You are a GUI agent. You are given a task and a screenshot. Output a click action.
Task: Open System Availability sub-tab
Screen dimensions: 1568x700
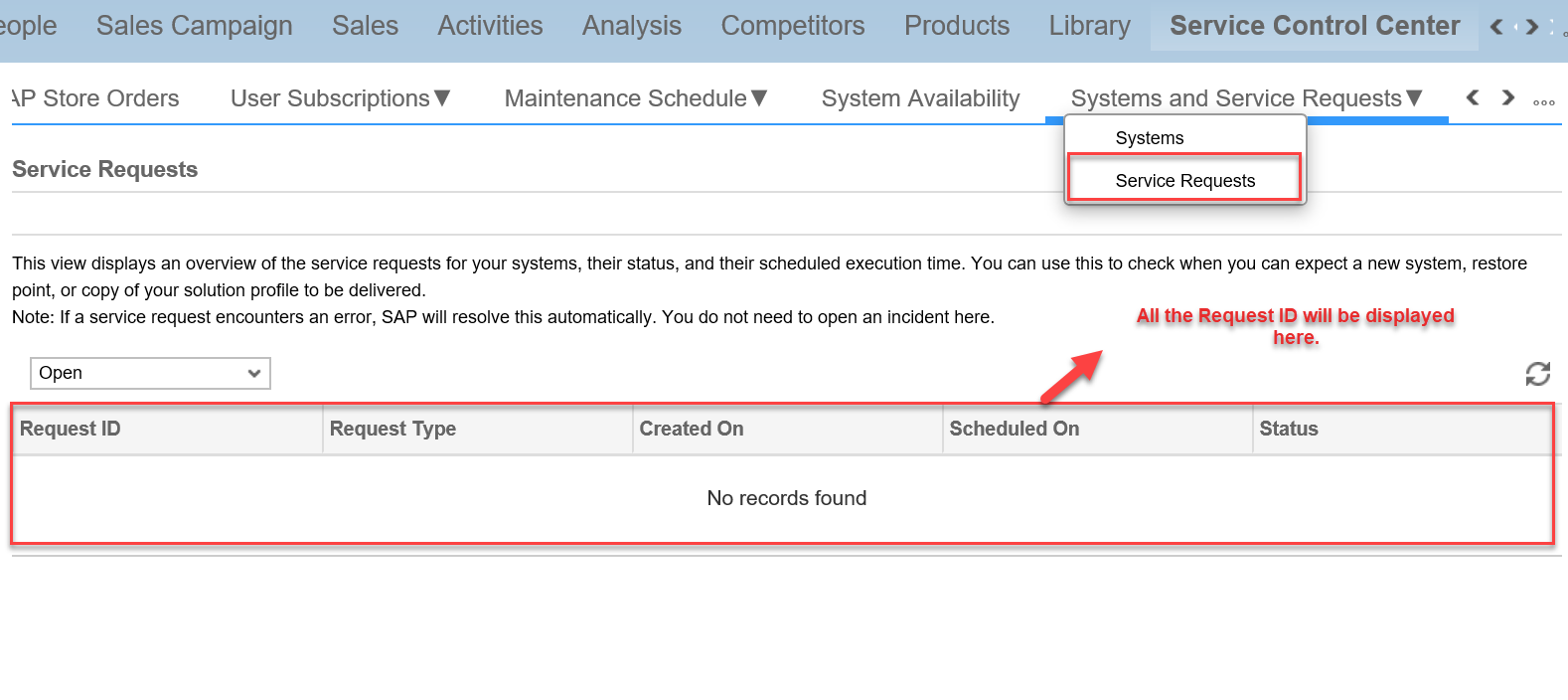(x=920, y=98)
